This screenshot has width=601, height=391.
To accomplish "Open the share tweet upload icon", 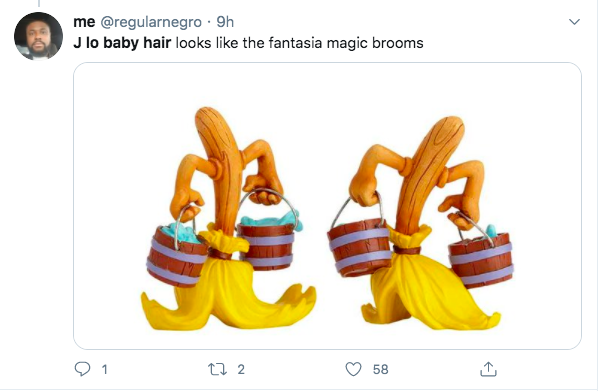I will [488, 369].
